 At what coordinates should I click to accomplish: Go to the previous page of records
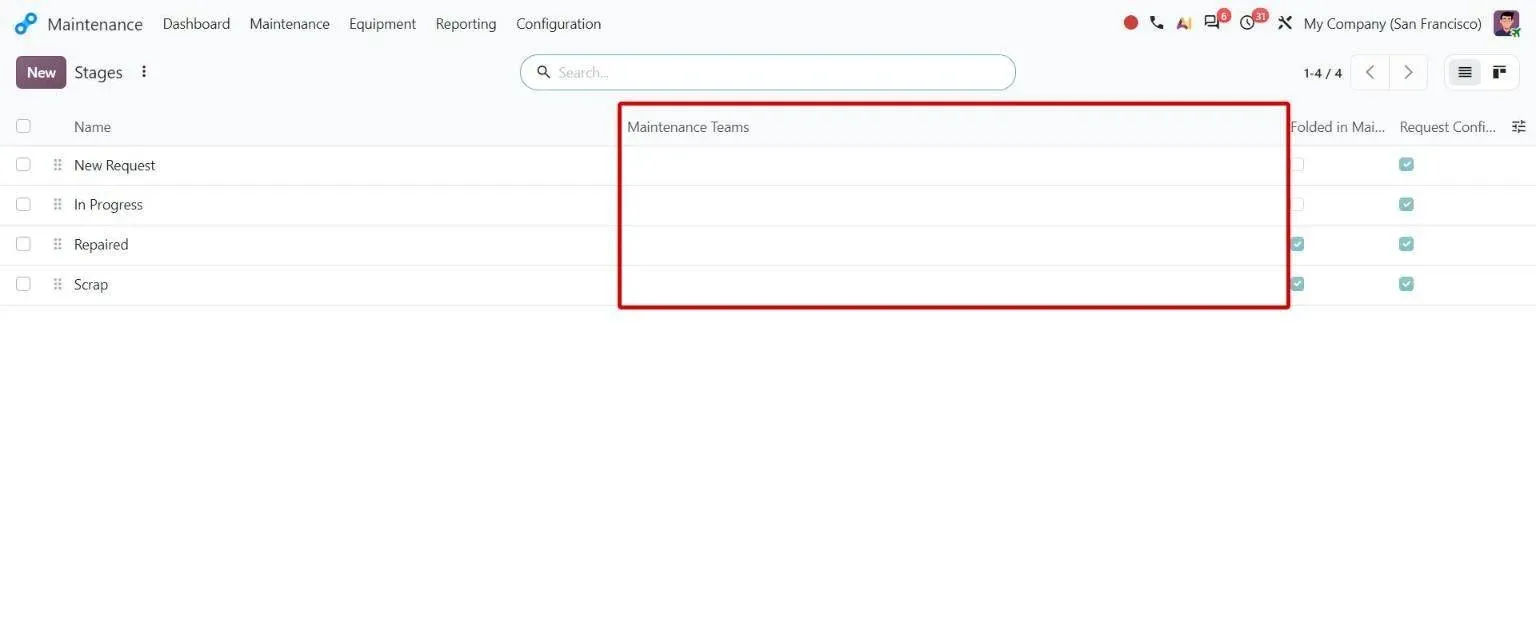(1370, 72)
